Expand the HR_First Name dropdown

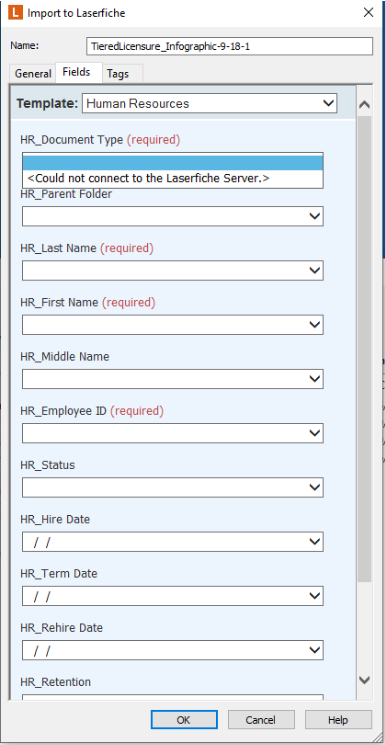[x=314, y=325]
